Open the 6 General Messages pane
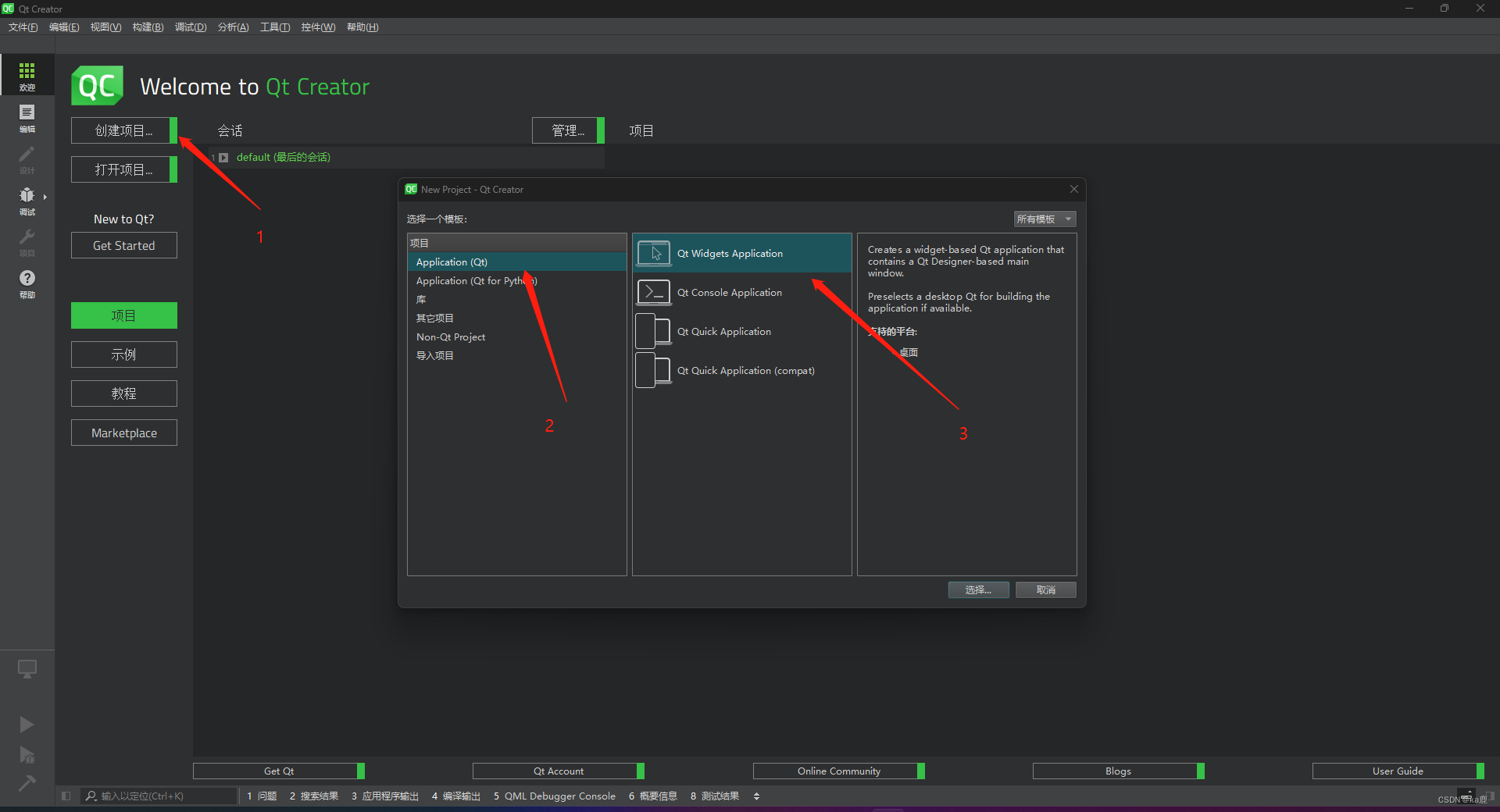Viewport: 1500px width, 812px height. point(653,796)
